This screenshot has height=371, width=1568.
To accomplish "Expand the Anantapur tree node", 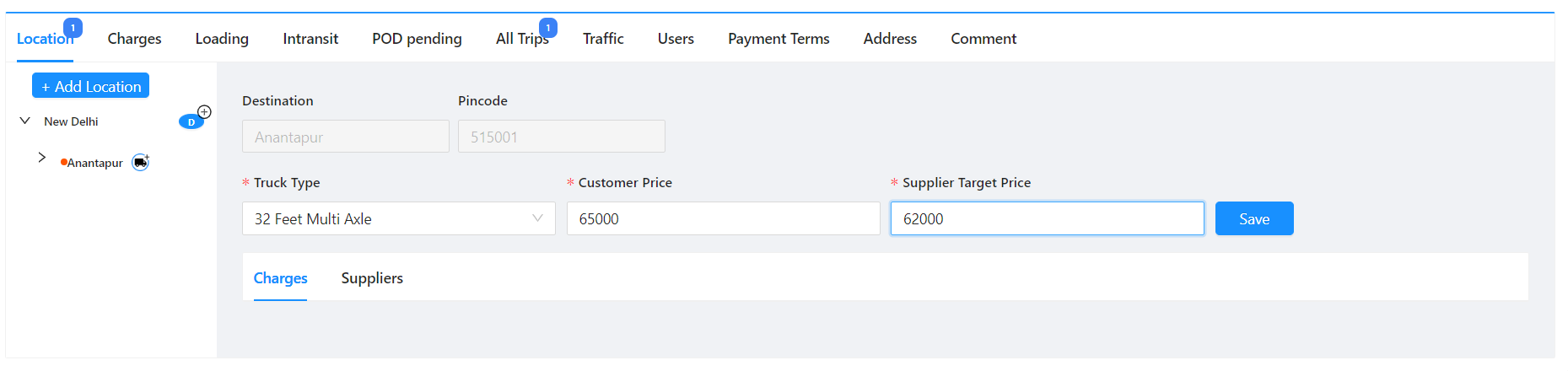I will click(41, 158).
